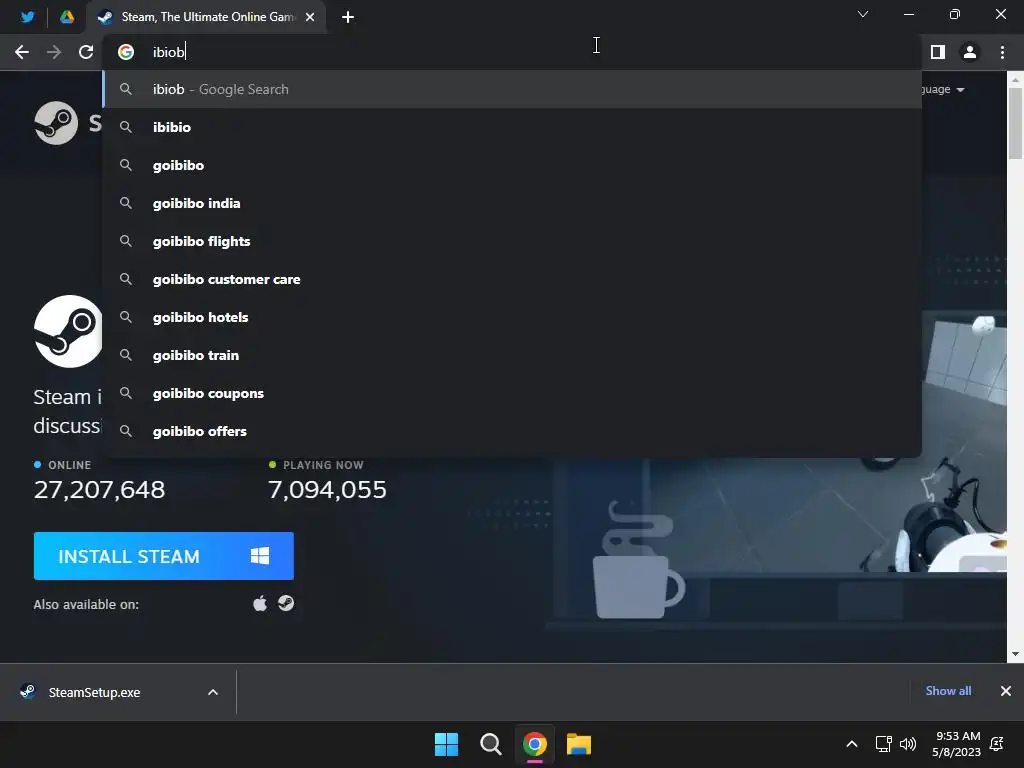Screen dimensions: 1024x768
Task: Click scrollbar up arrow
Action: (1015, 79)
